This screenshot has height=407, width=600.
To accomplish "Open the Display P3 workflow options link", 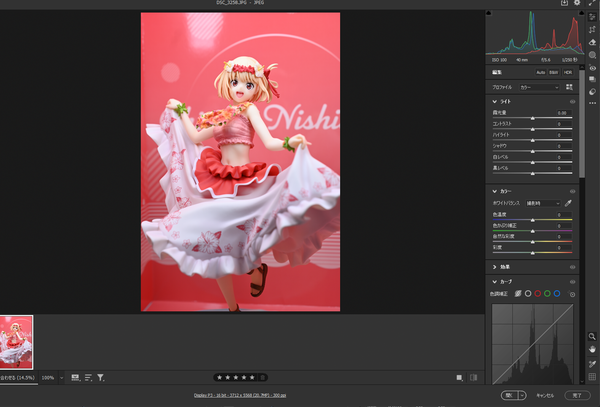I will click(x=240, y=395).
